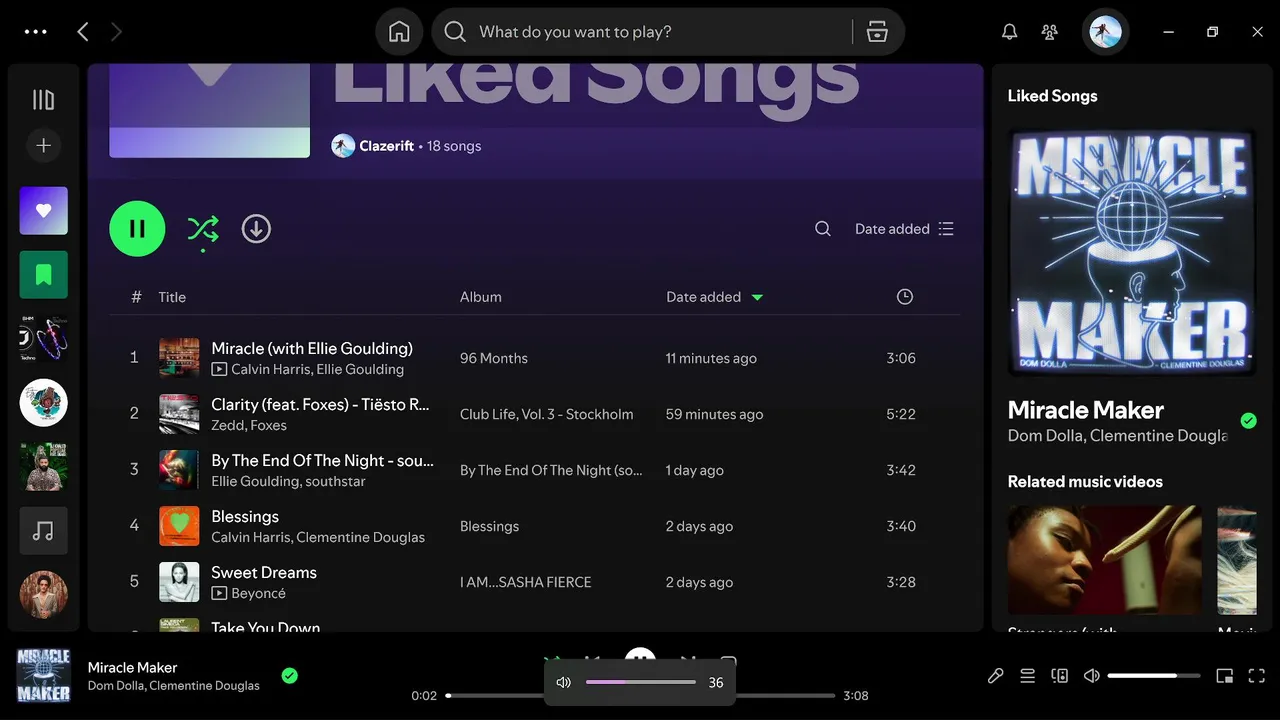Select track Miracle (with Ellie Goulding)
This screenshot has height=720, width=1280.
click(312, 348)
